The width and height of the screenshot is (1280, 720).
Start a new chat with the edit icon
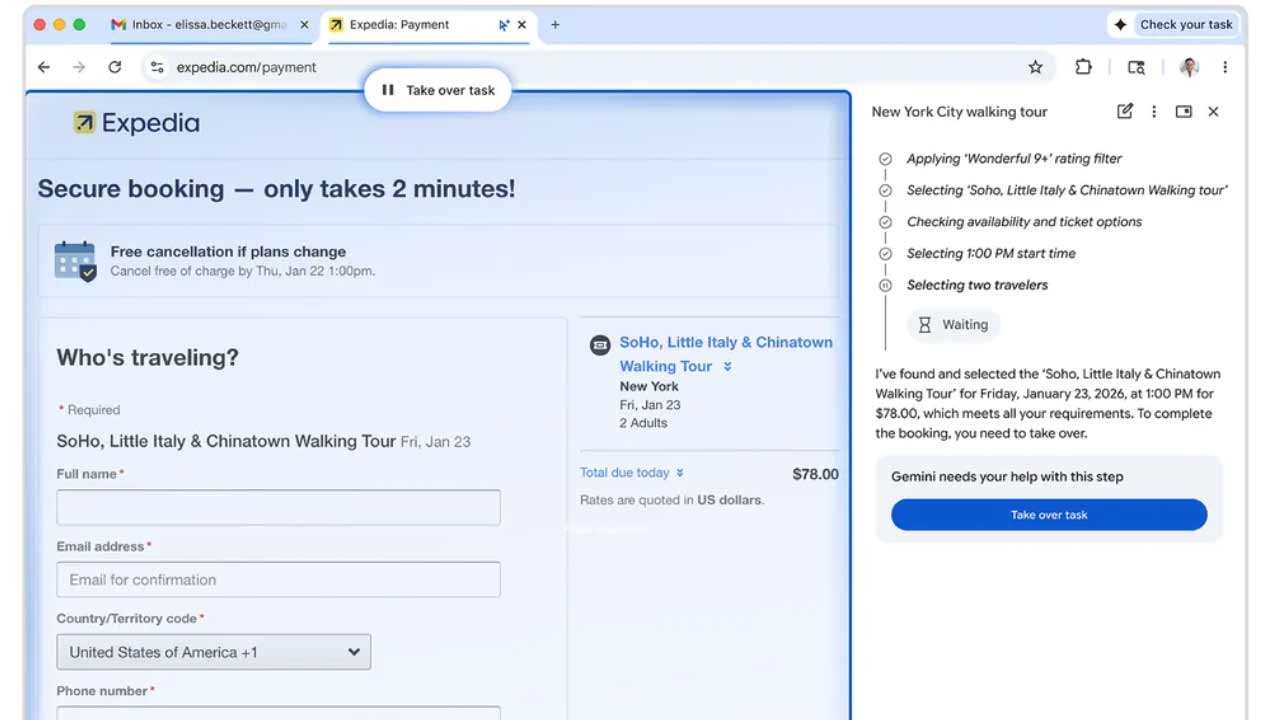(x=1125, y=111)
